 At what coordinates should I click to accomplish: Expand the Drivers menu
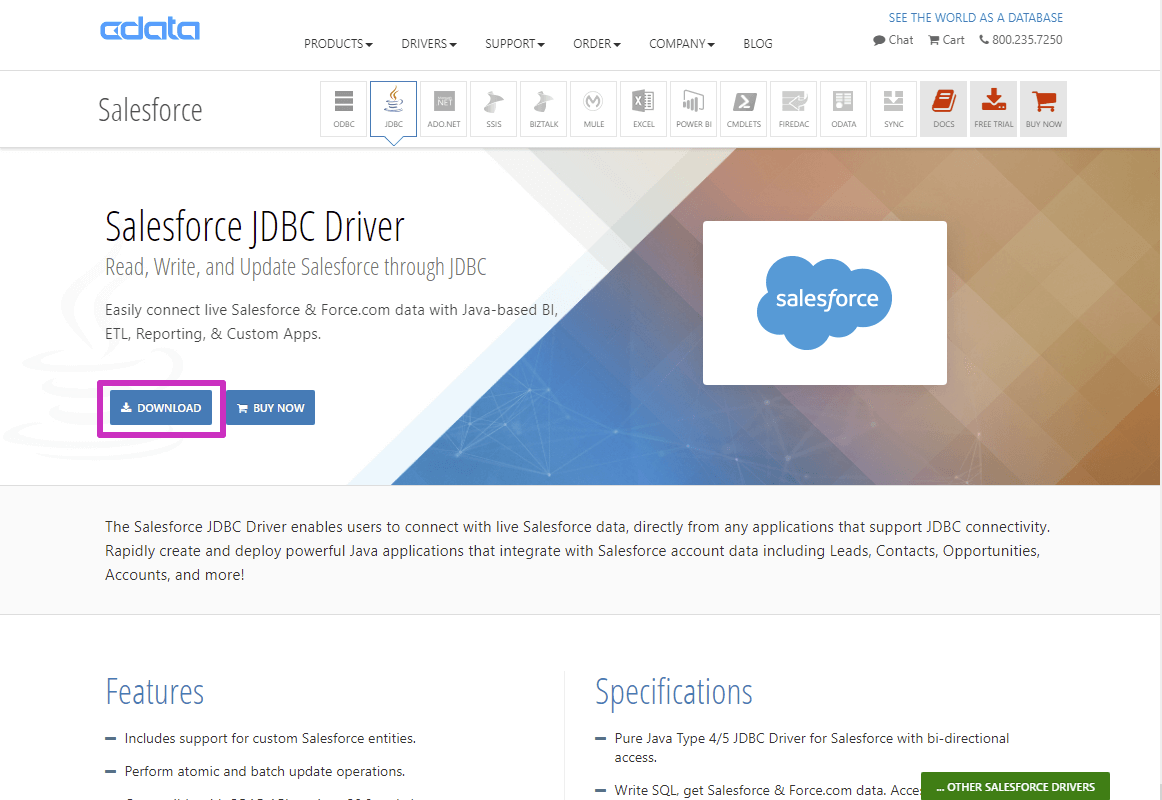pyautogui.click(x=429, y=44)
